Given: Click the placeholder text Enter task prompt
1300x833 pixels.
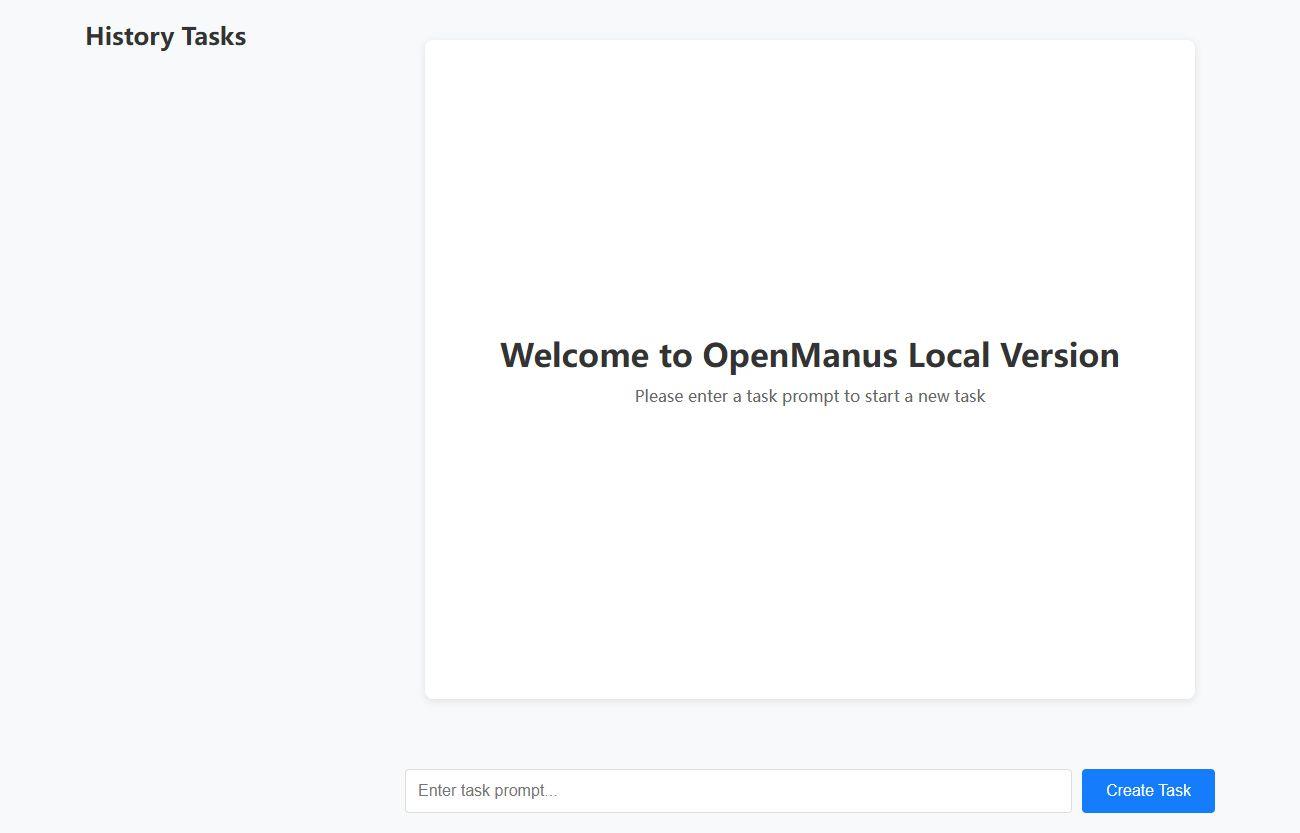Looking at the screenshot, I should click(488, 790).
